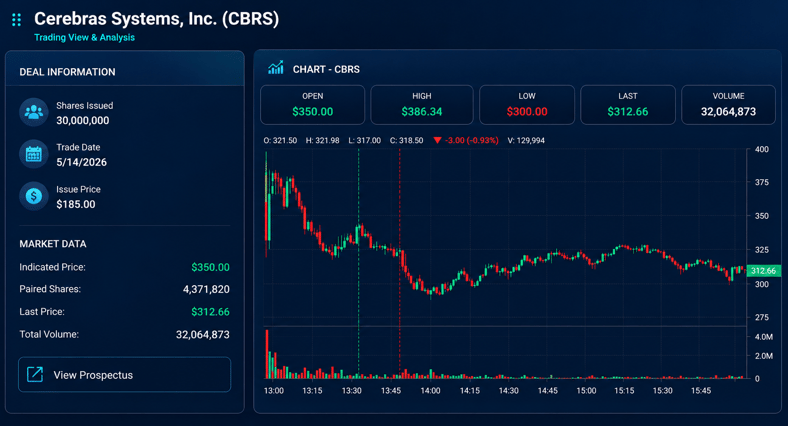Click the 350 price axis label

click(761, 216)
